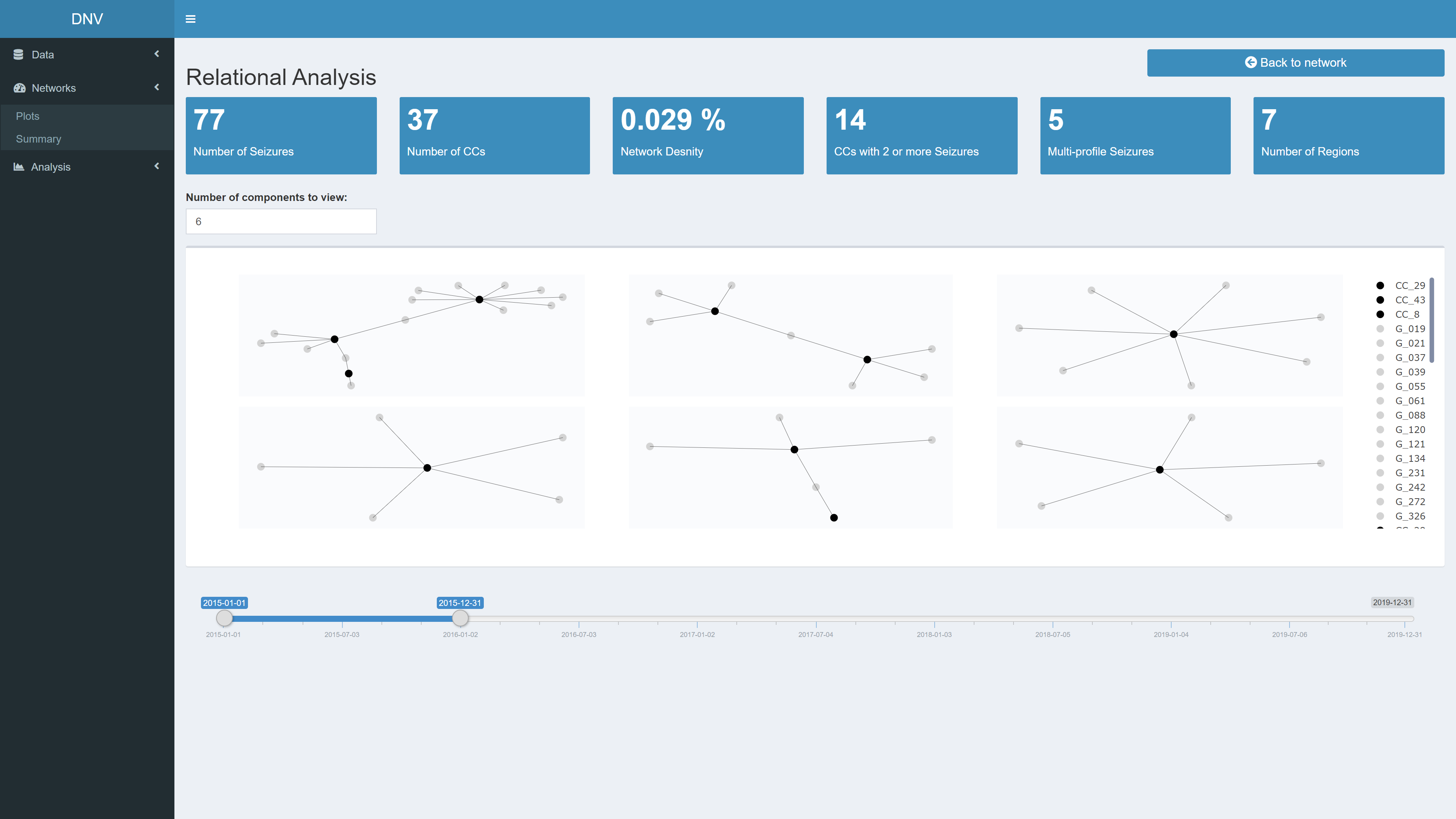This screenshot has width=1456, height=819.
Task: Click the number of components input field
Action: coord(281,221)
